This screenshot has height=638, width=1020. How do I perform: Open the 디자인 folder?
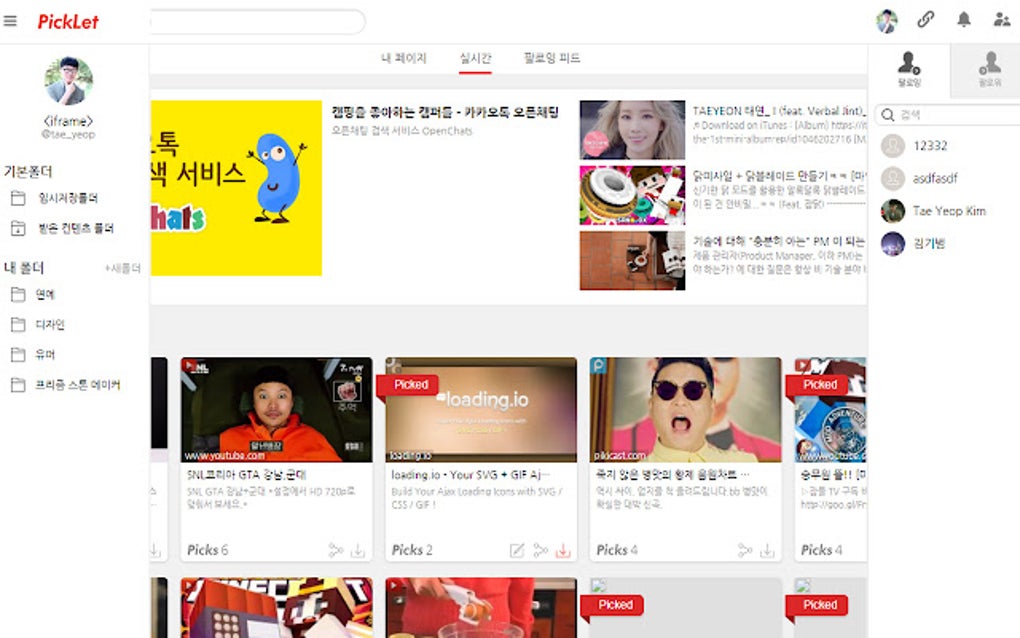50,325
